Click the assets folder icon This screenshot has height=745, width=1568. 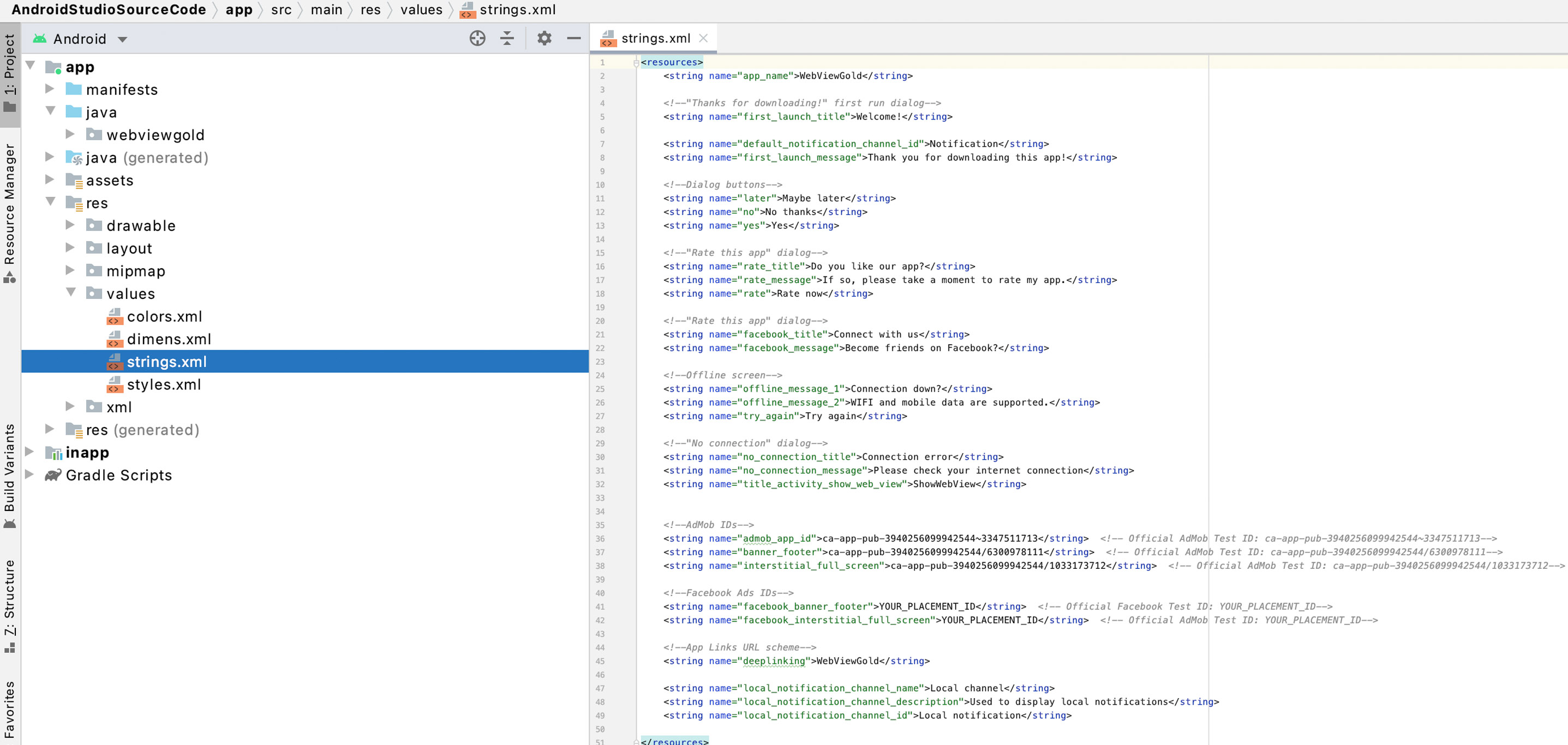pyautogui.click(x=74, y=180)
